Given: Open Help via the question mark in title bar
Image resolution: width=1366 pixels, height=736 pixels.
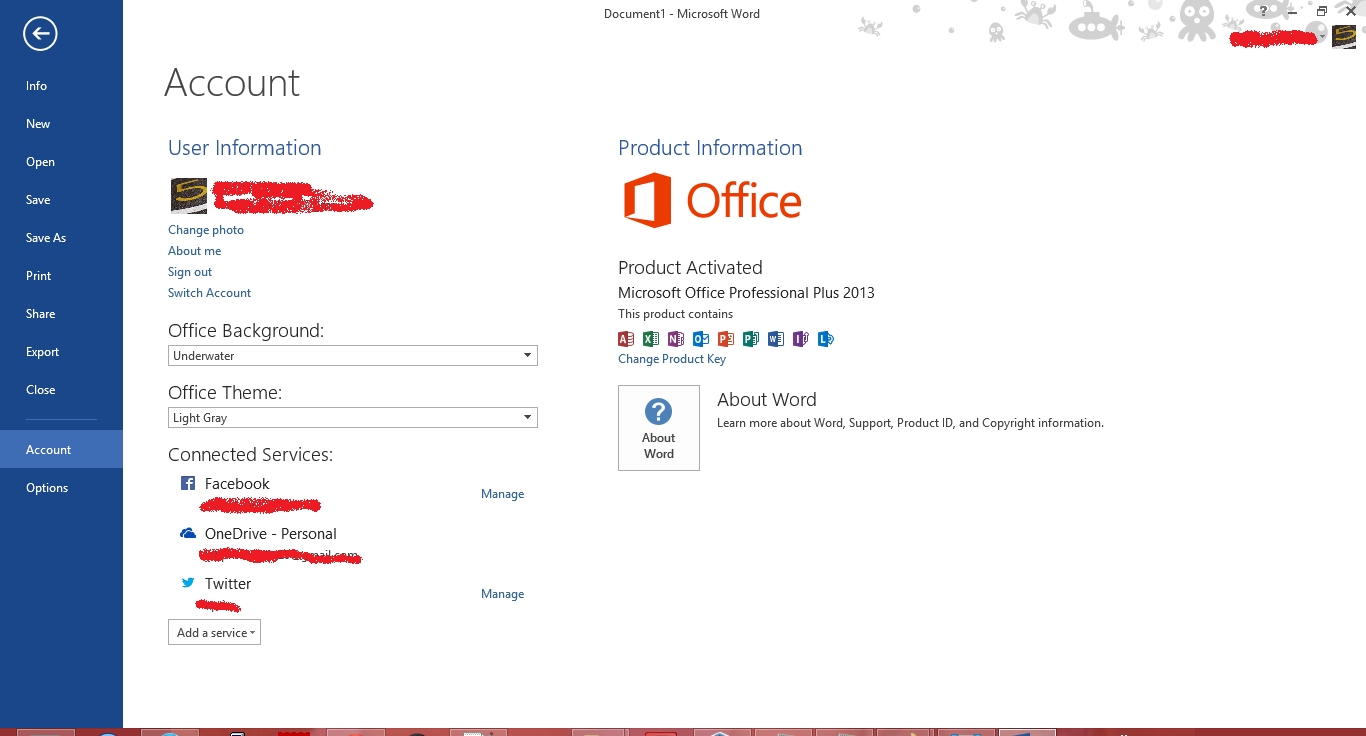Looking at the screenshot, I should (1264, 11).
